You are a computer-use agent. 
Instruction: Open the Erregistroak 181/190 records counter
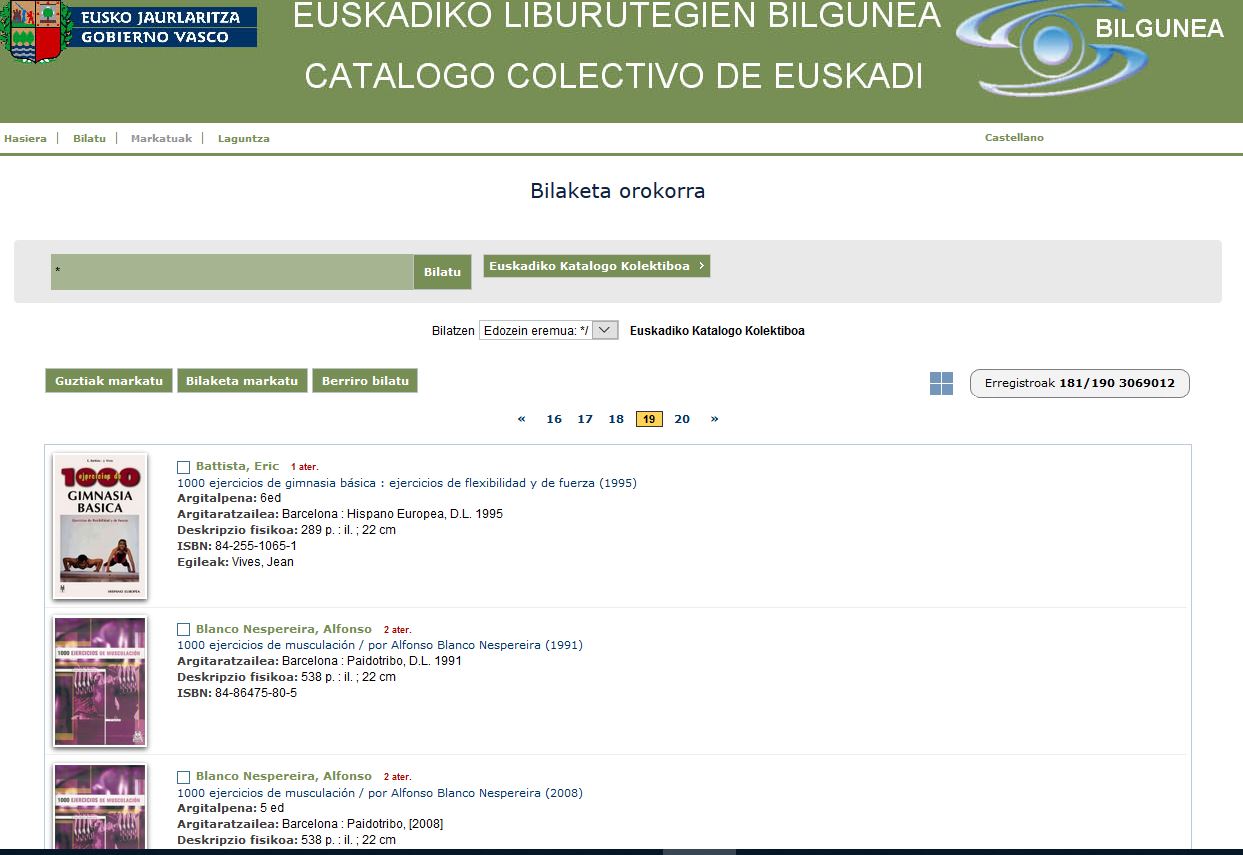[x=1079, y=383]
